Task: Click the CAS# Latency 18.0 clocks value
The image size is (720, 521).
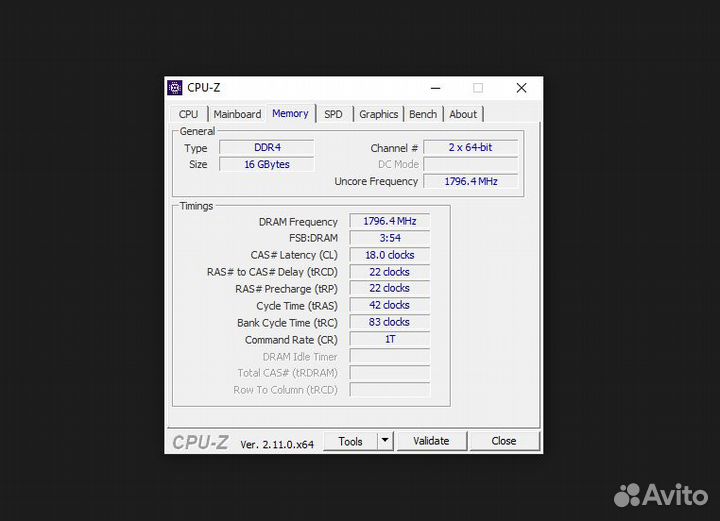Action: (x=390, y=255)
